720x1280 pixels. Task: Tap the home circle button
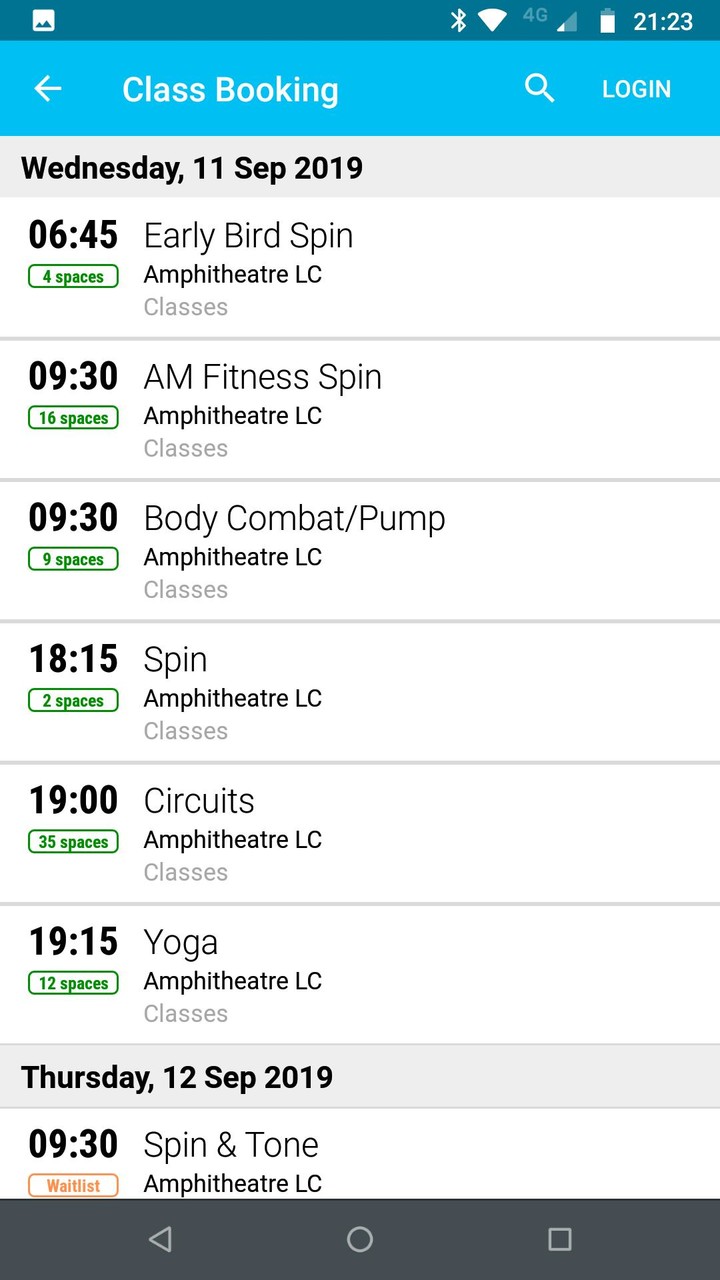360,1238
